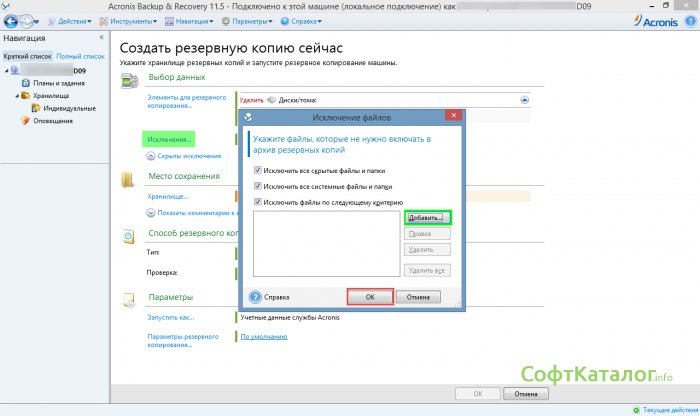Confirm the dialog with OK
This screenshot has height=416, width=700.
(370, 297)
